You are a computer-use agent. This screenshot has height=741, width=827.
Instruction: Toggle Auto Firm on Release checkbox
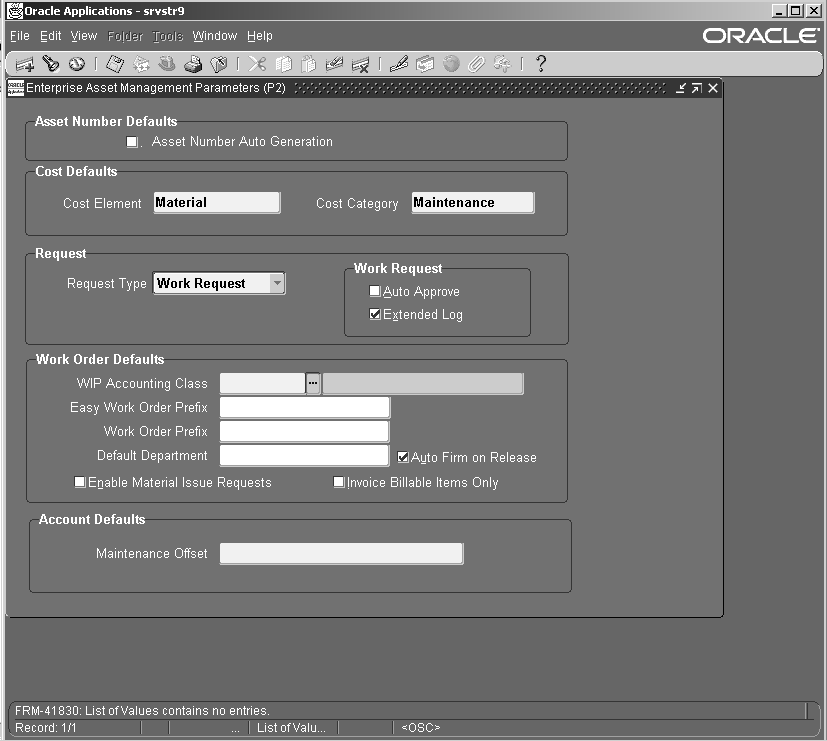pyautogui.click(x=403, y=457)
